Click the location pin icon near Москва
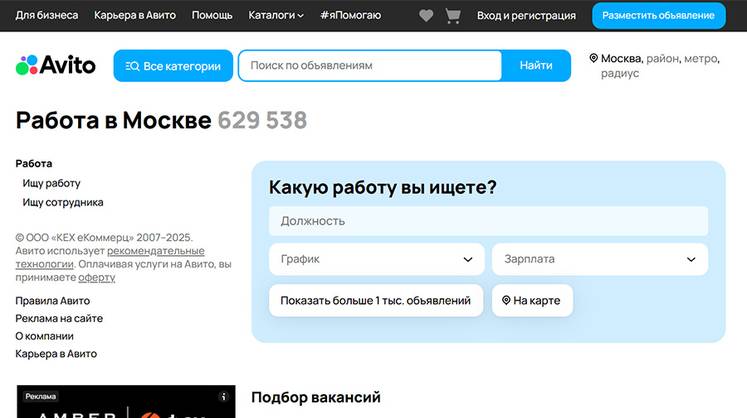747x418 pixels. (593, 58)
